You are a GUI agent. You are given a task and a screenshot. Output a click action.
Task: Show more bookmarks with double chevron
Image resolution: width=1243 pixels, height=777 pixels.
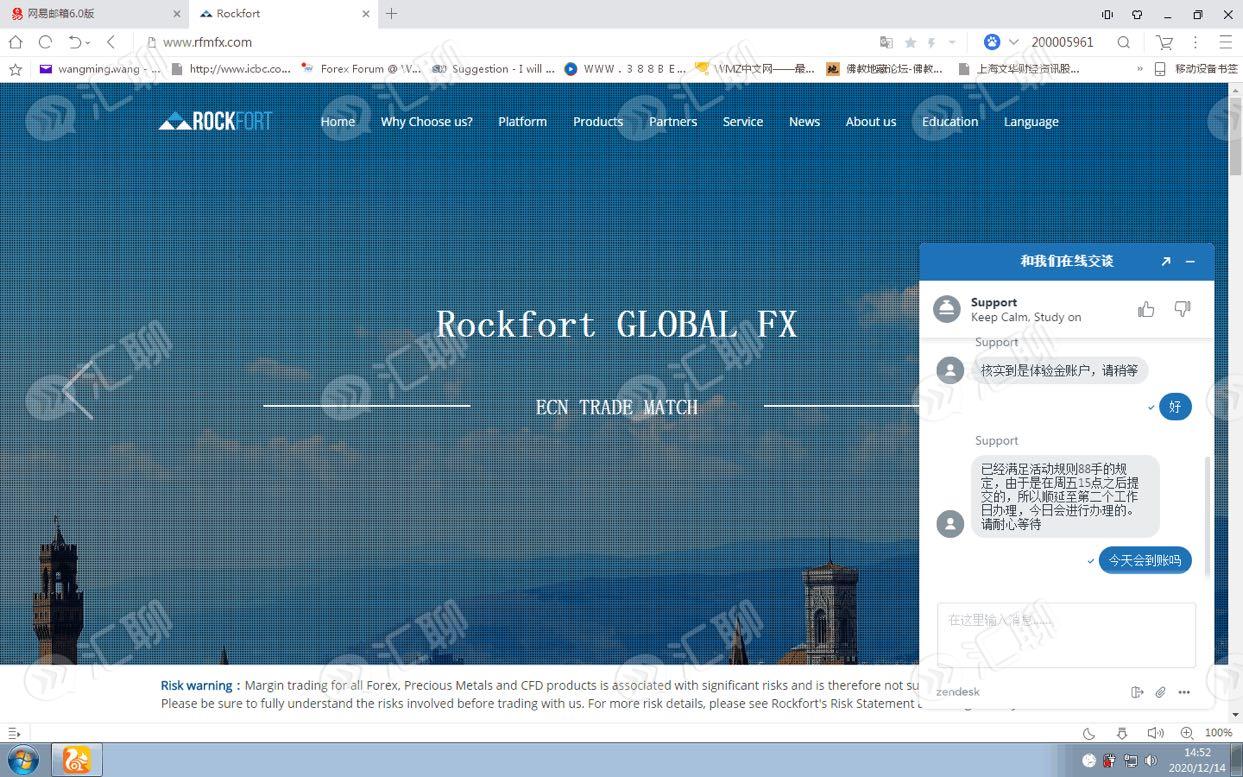coord(1139,69)
